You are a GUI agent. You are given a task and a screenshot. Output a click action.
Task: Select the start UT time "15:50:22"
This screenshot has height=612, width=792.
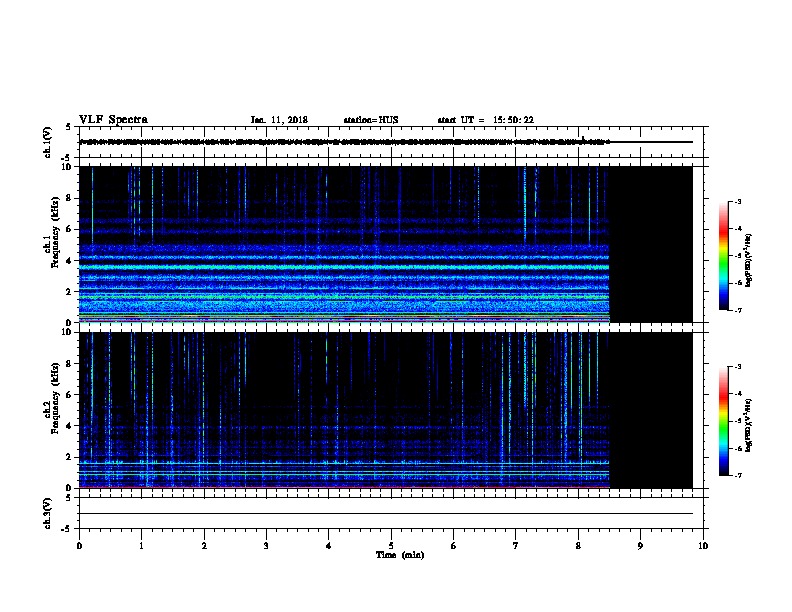click(x=513, y=120)
